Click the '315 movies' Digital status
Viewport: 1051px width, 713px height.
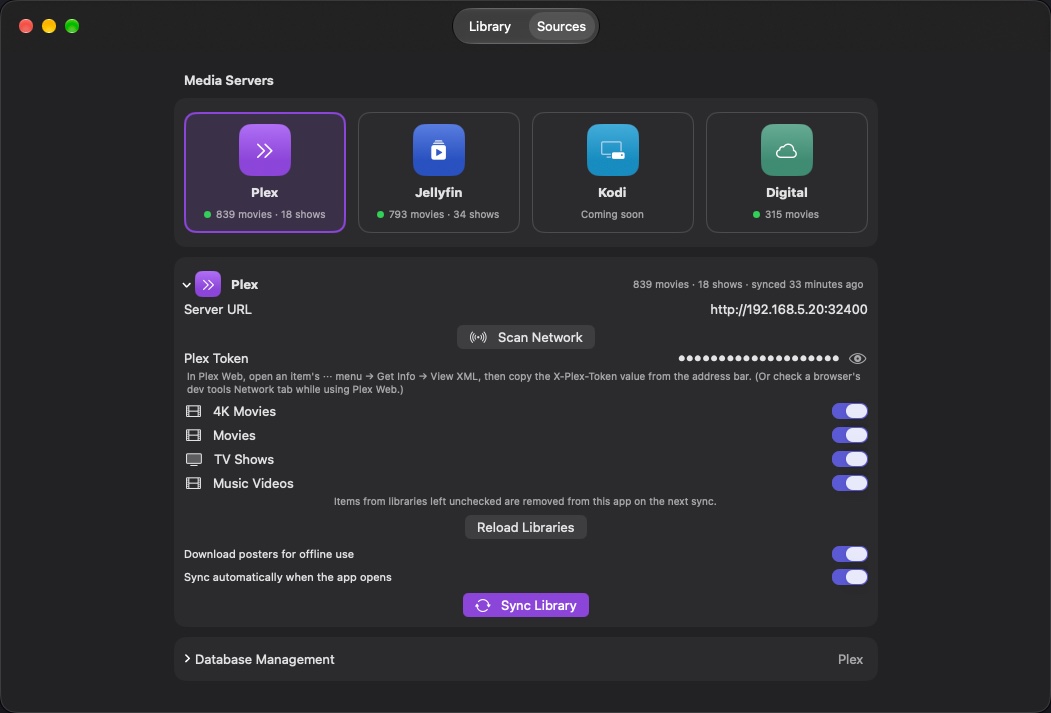[786, 214]
